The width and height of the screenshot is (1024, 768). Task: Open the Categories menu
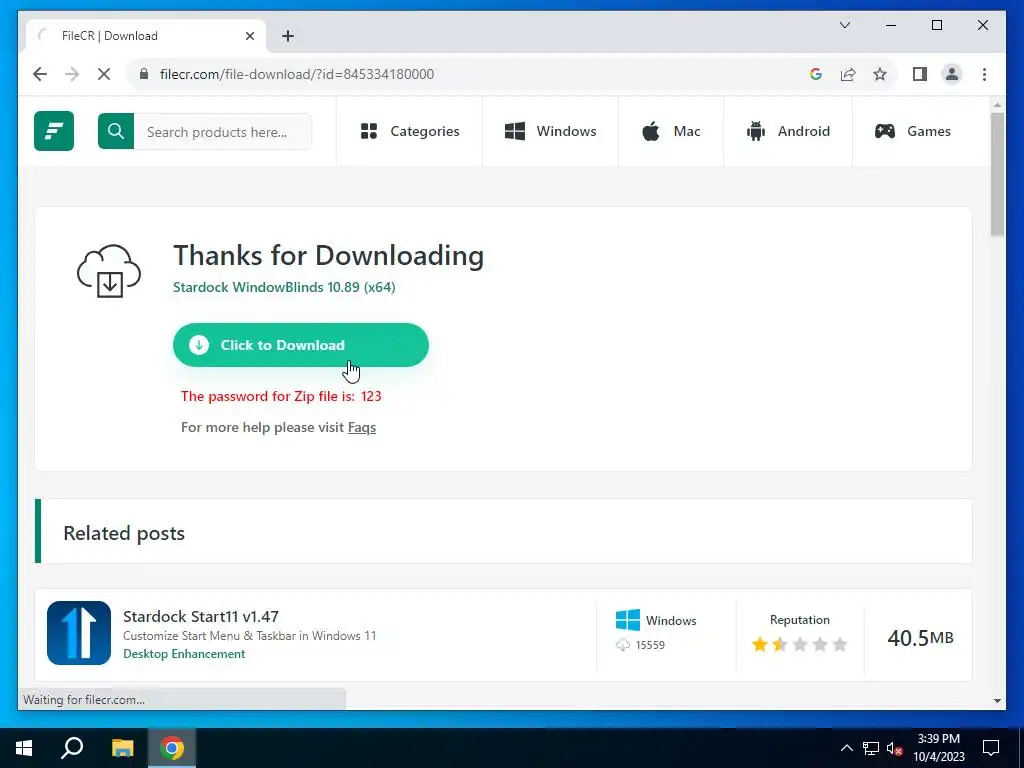[409, 131]
